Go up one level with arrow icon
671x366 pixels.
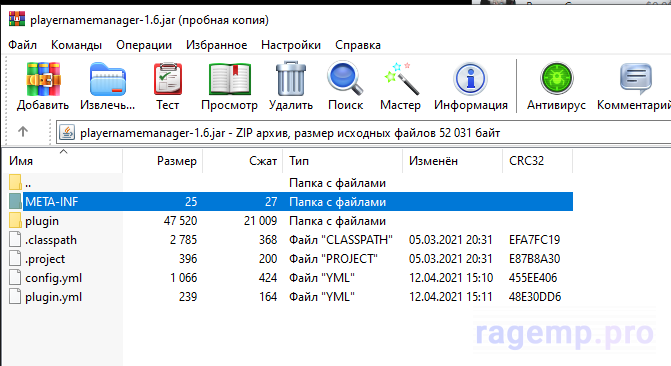[x=23, y=131]
